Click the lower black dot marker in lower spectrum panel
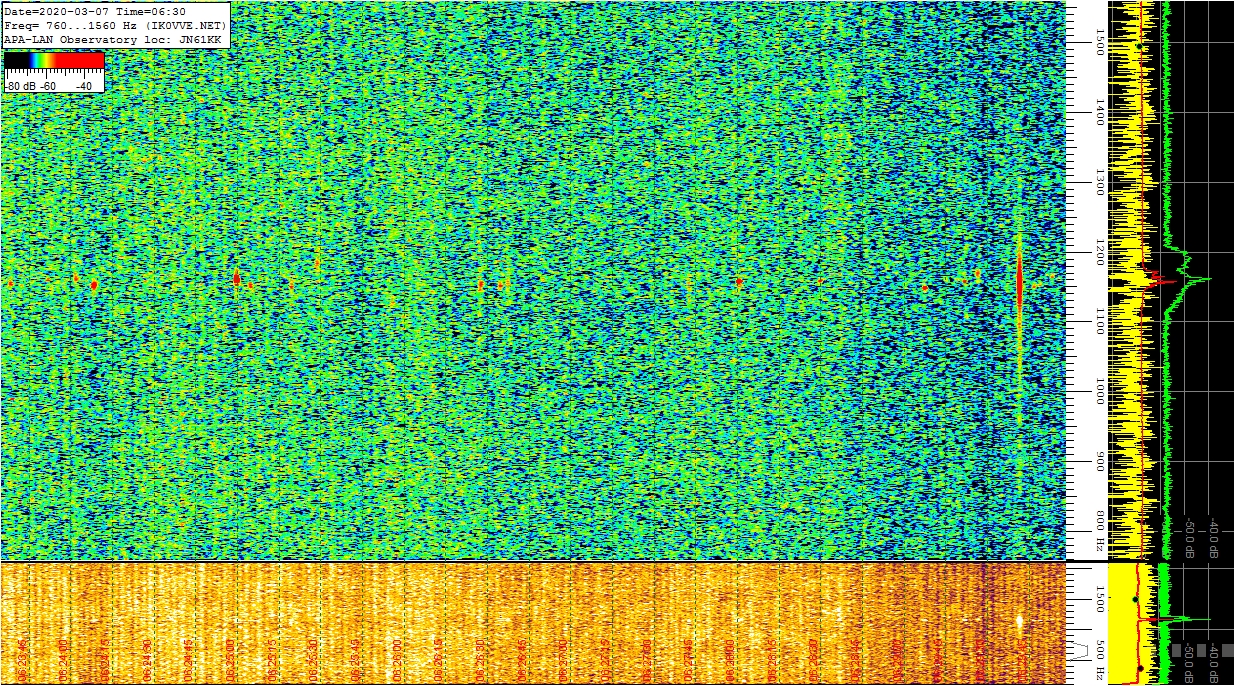1235x686 pixels. (x=1140, y=668)
